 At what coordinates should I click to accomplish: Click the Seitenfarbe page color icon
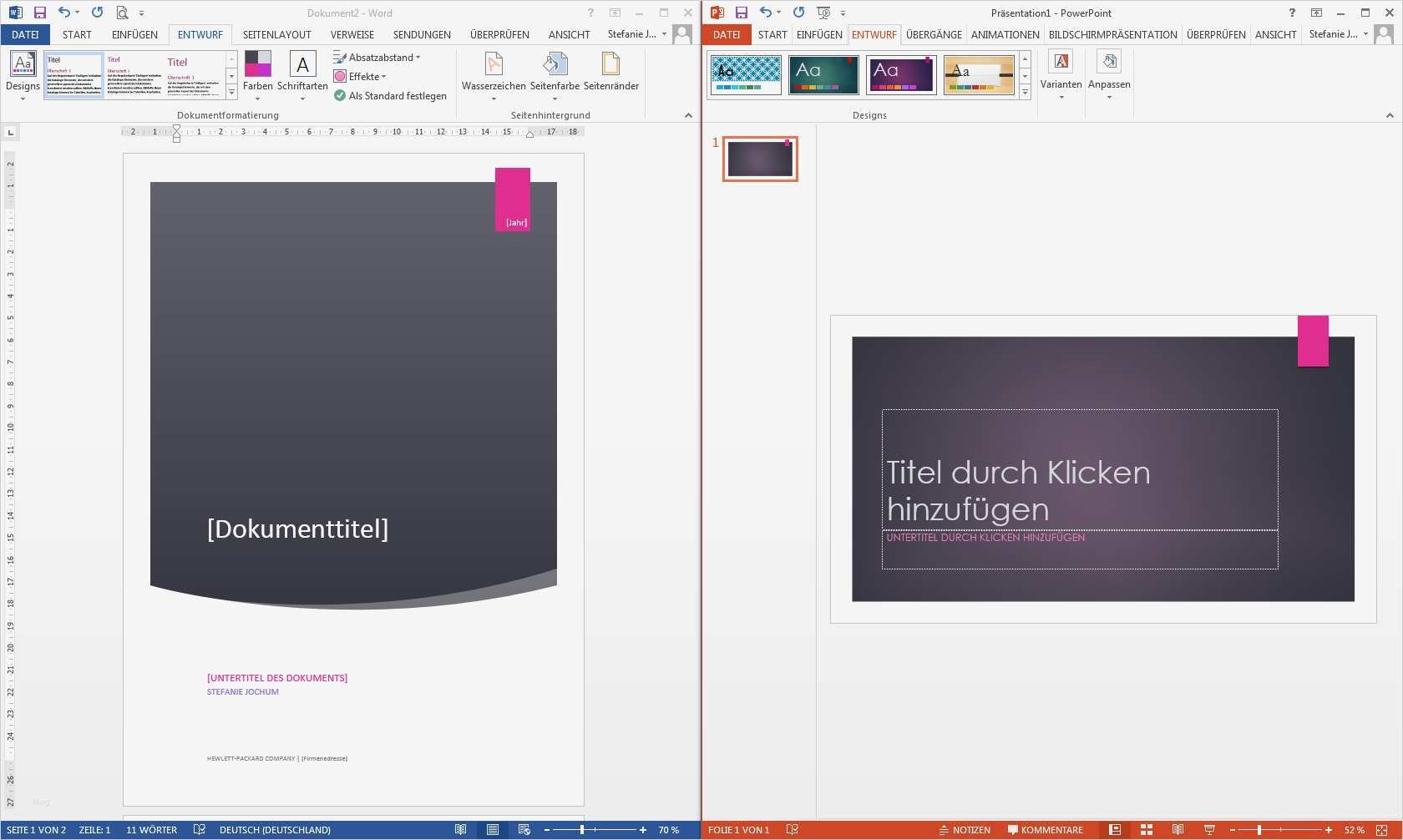click(x=555, y=65)
